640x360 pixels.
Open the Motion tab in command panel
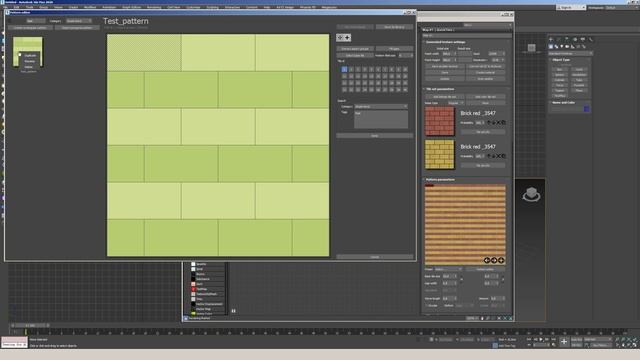coord(575,40)
